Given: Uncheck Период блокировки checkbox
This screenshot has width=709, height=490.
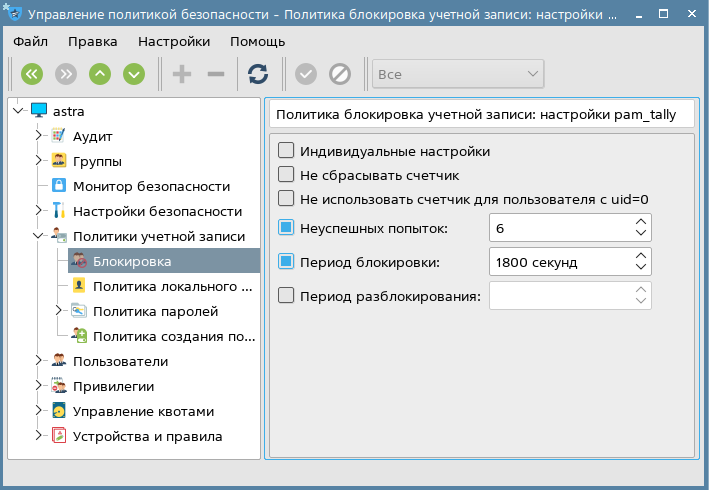Looking at the screenshot, I should tap(286, 261).
